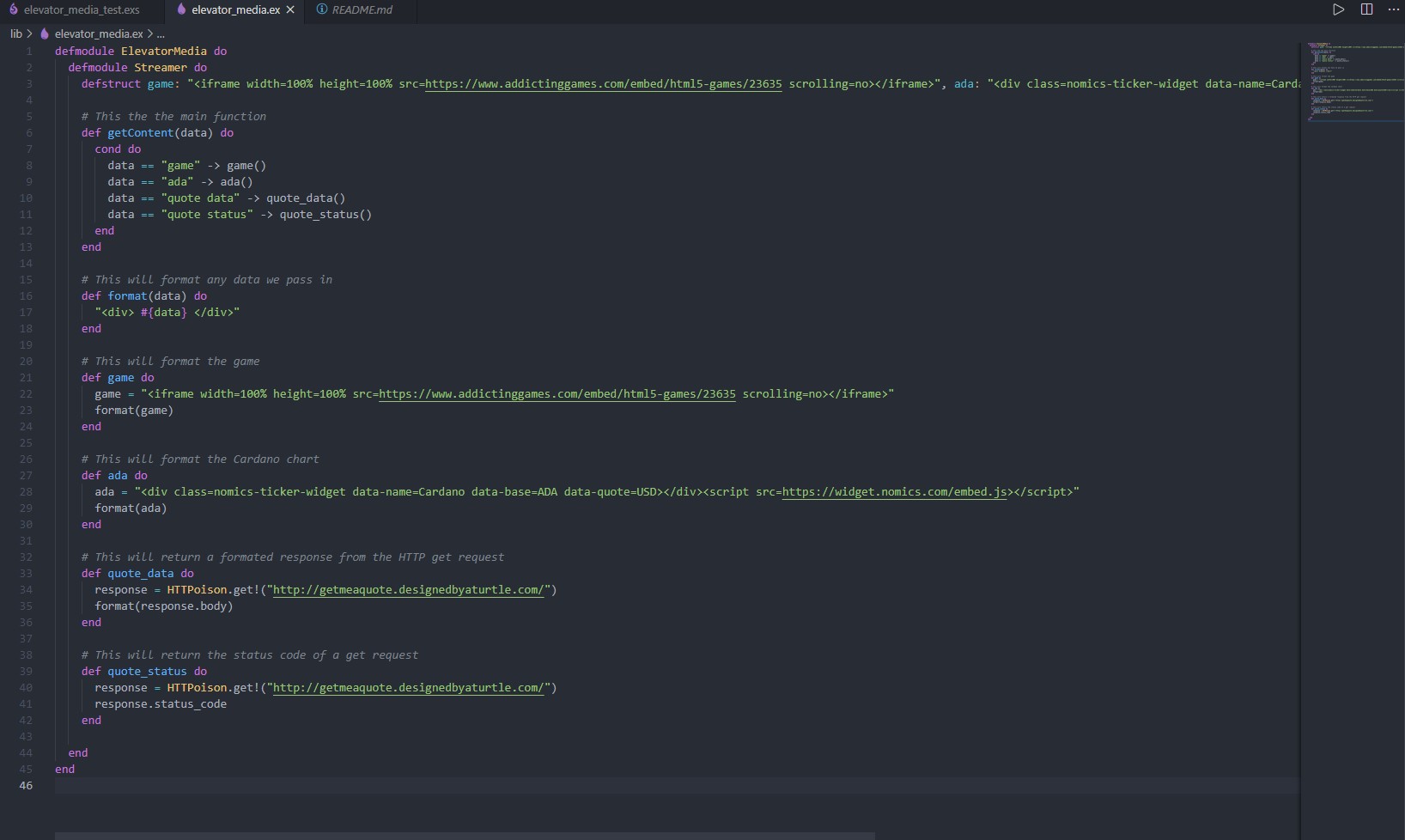Click 'response.status_code' on line 41
Viewport: 1405px width, 840px height.
click(x=161, y=704)
